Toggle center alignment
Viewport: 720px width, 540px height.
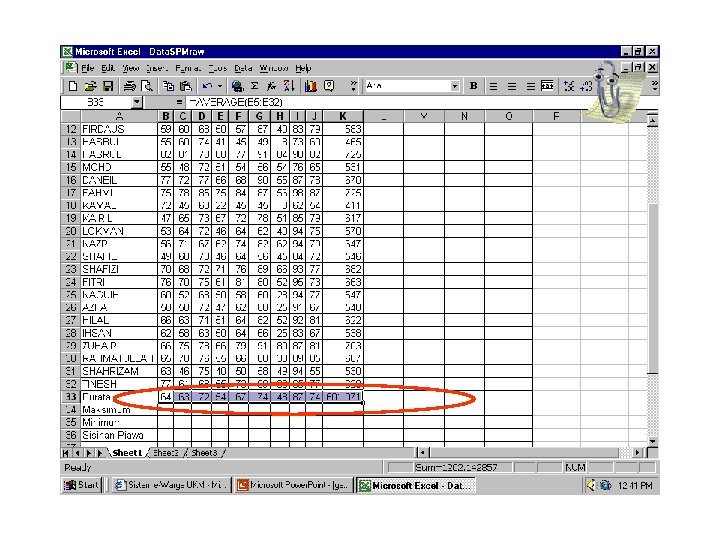pos(512,86)
